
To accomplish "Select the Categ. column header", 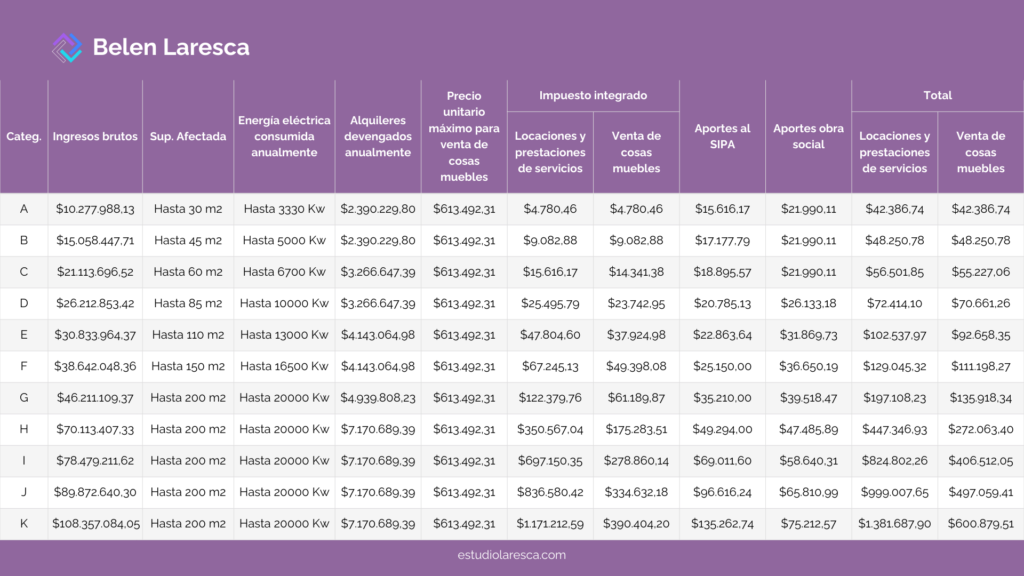I will coord(24,136).
